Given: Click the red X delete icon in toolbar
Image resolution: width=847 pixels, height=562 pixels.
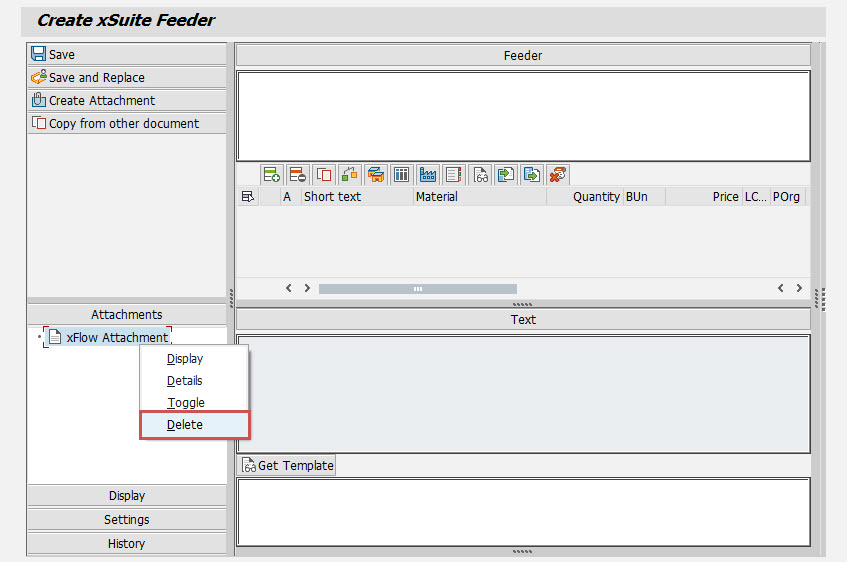Looking at the screenshot, I should point(557,175).
